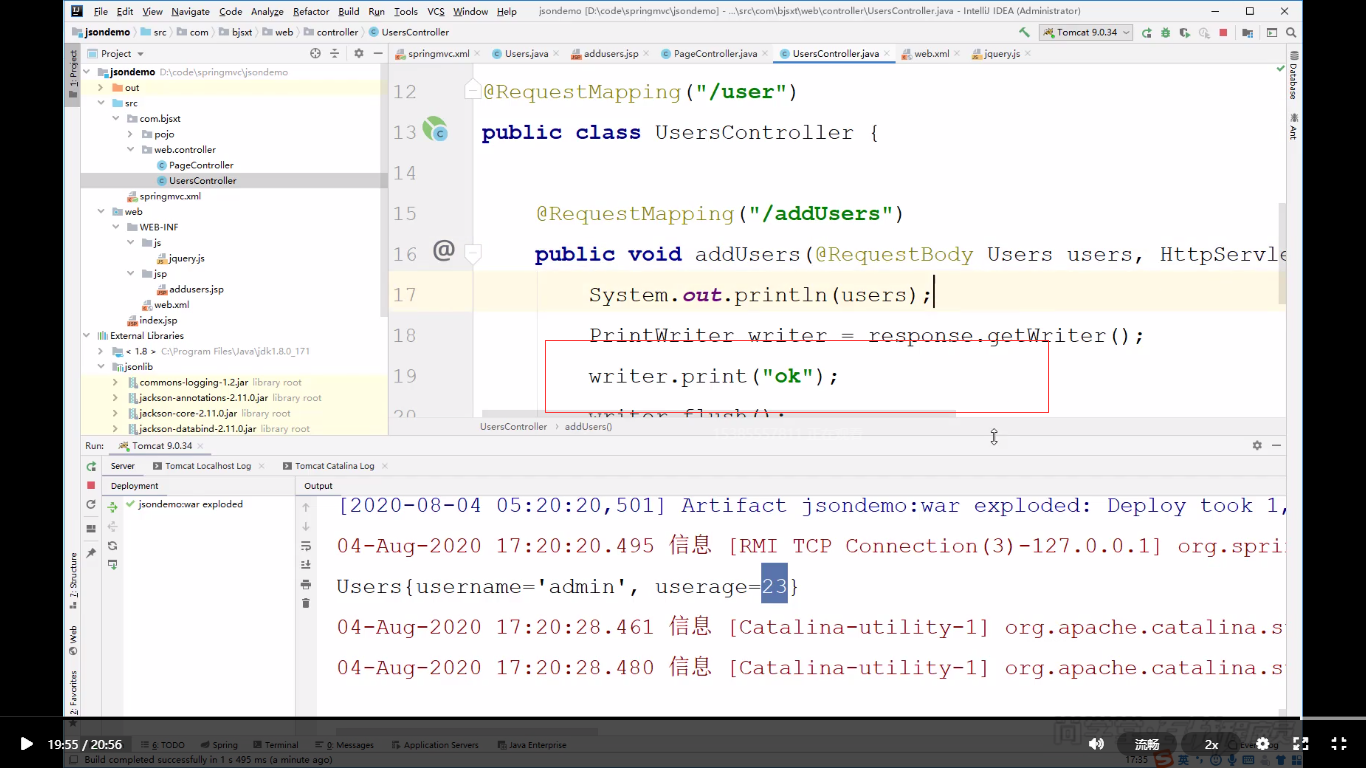Open Project Structure icon in toolbar

(1246, 32)
